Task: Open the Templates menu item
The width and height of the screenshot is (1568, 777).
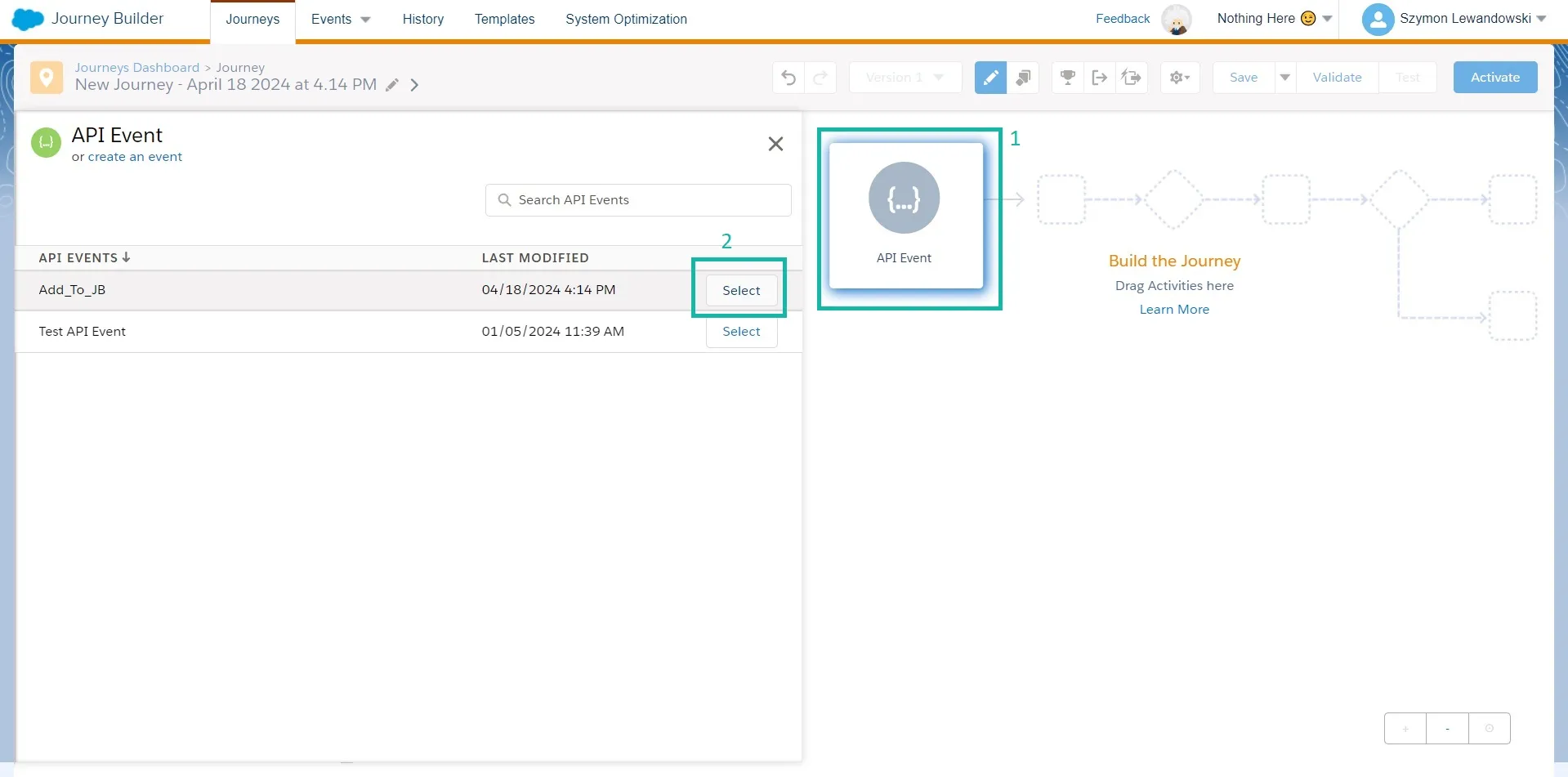Action: [504, 19]
